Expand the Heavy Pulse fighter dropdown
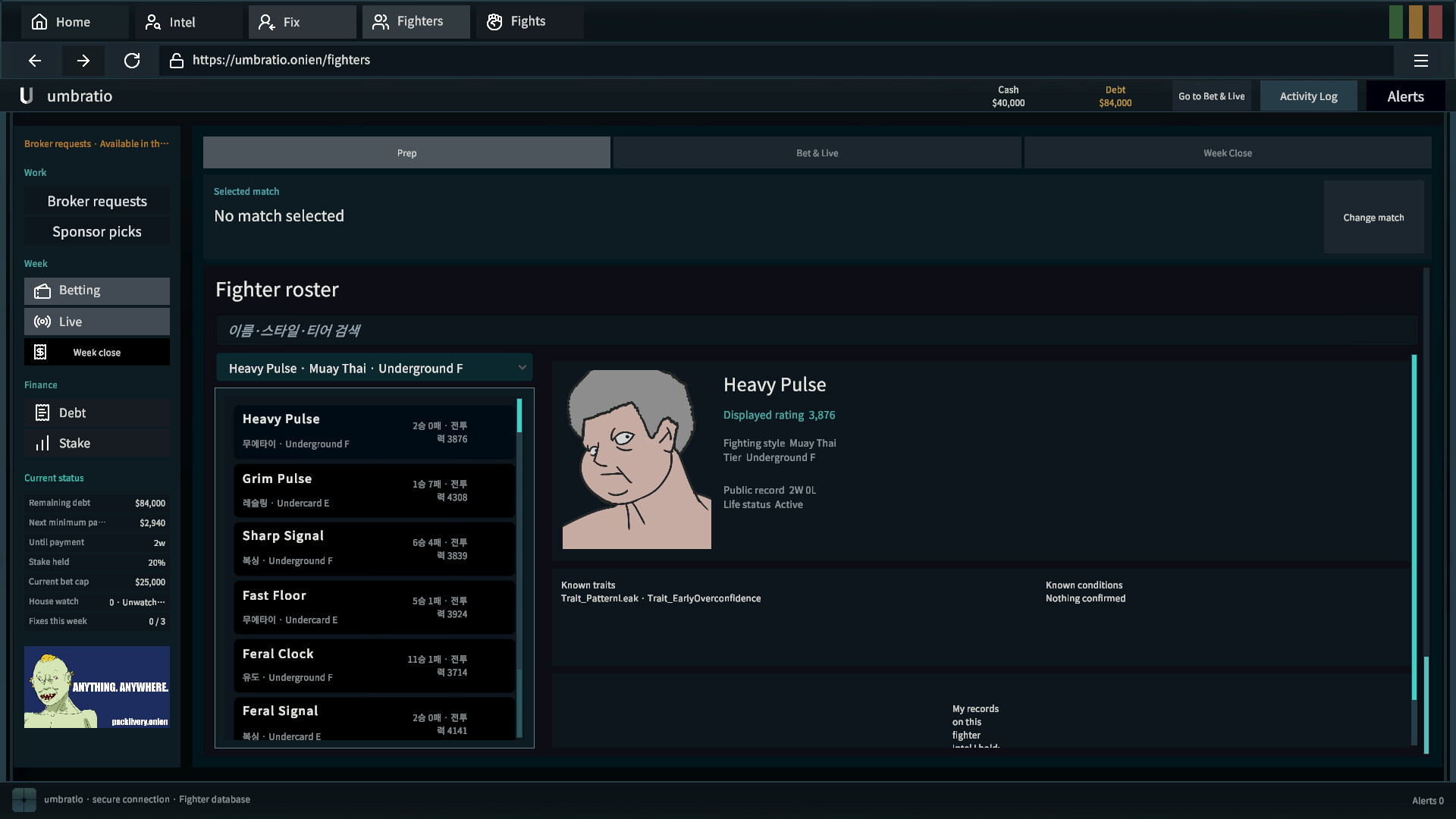 (x=375, y=368)
